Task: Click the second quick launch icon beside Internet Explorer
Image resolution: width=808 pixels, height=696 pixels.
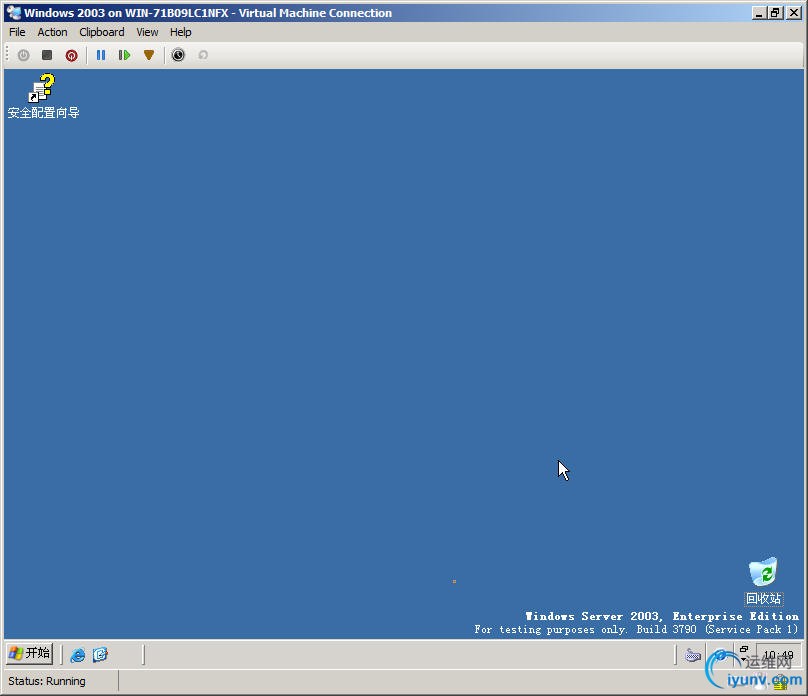Action: click(100, 655)
